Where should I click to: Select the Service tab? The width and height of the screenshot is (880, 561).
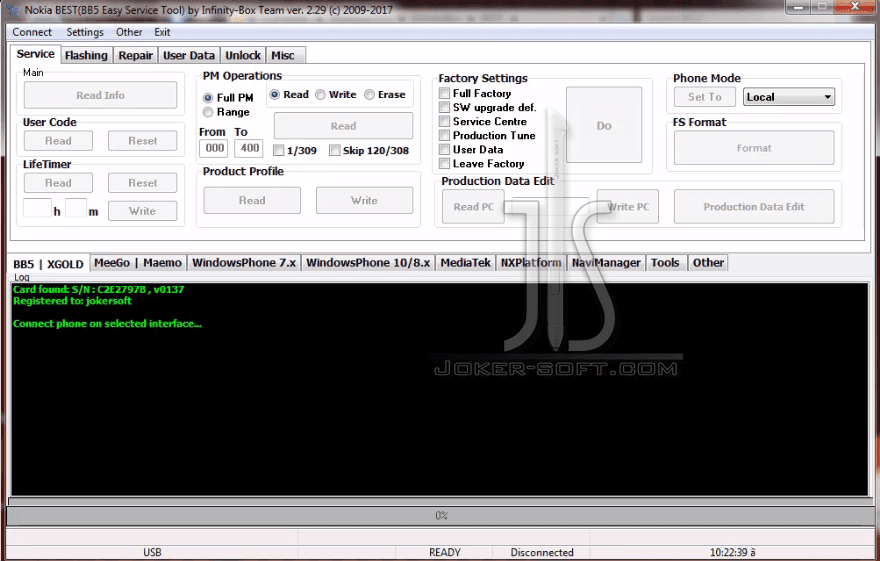[x=35, y=54]
